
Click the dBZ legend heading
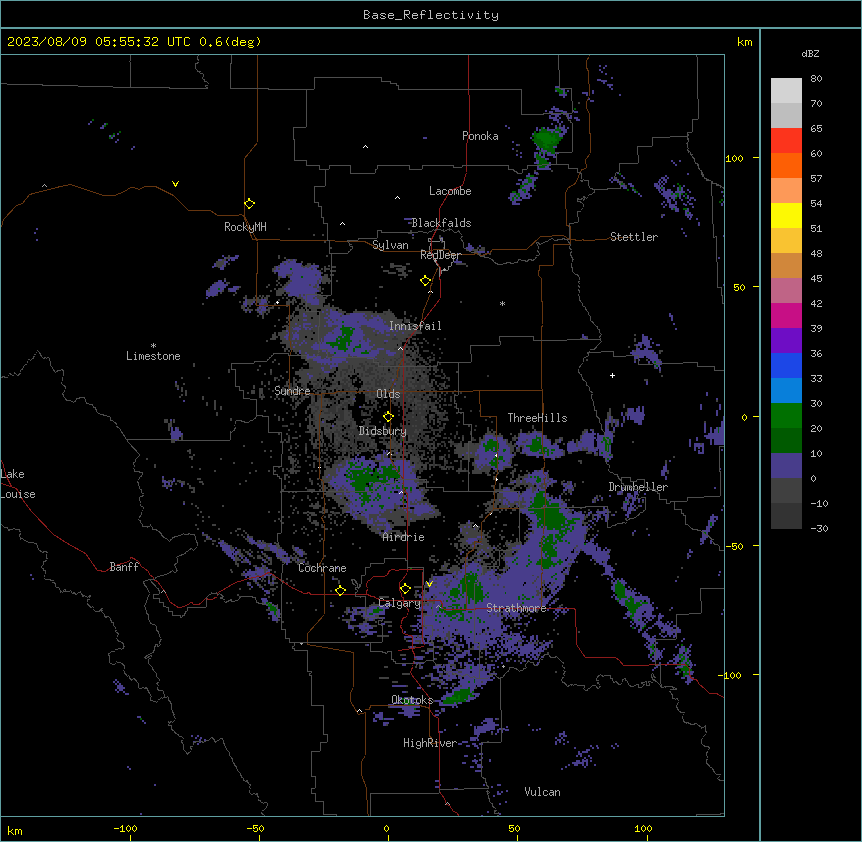pos(810,54)
